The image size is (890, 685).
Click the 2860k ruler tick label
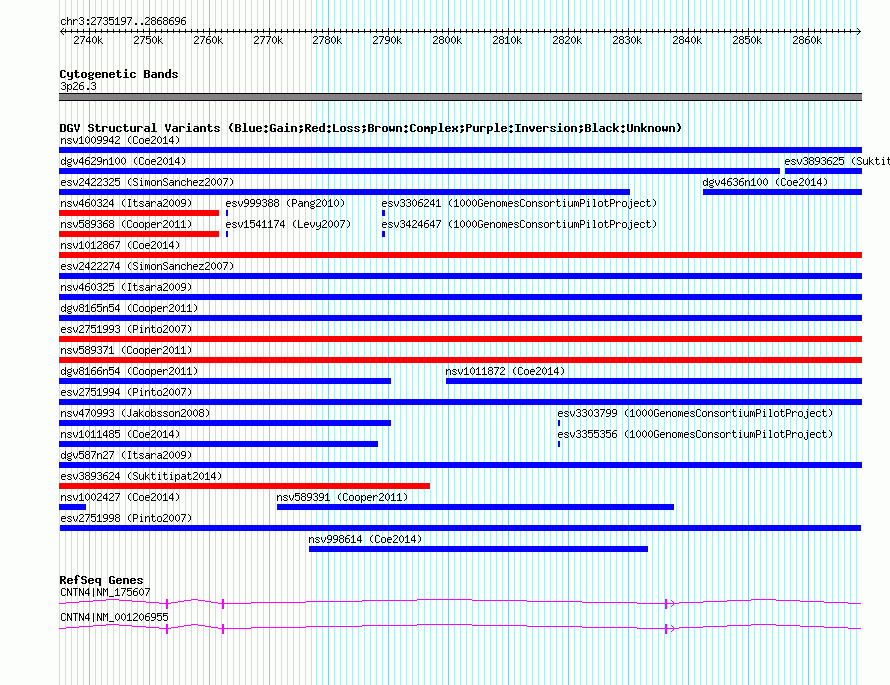[807, 40]
